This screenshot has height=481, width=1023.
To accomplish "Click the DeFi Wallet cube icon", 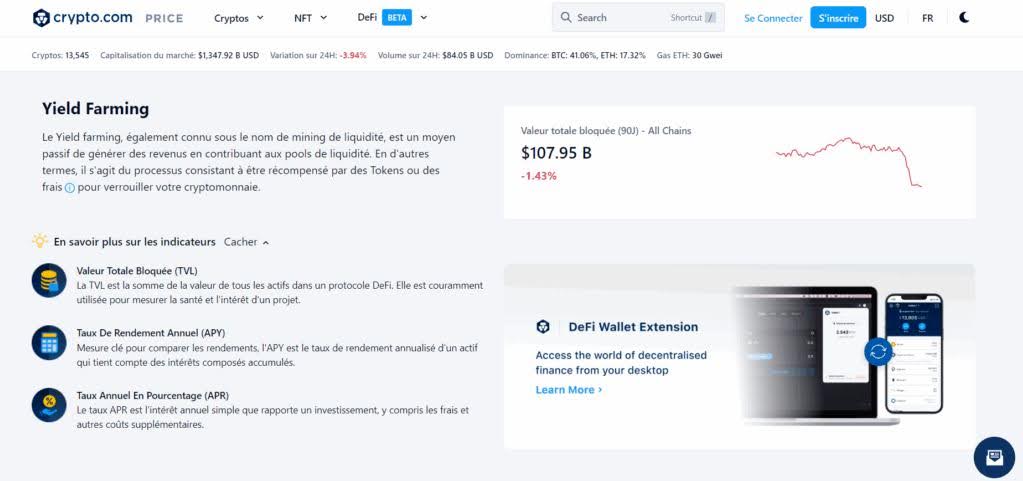I will [x=543, y=327].
